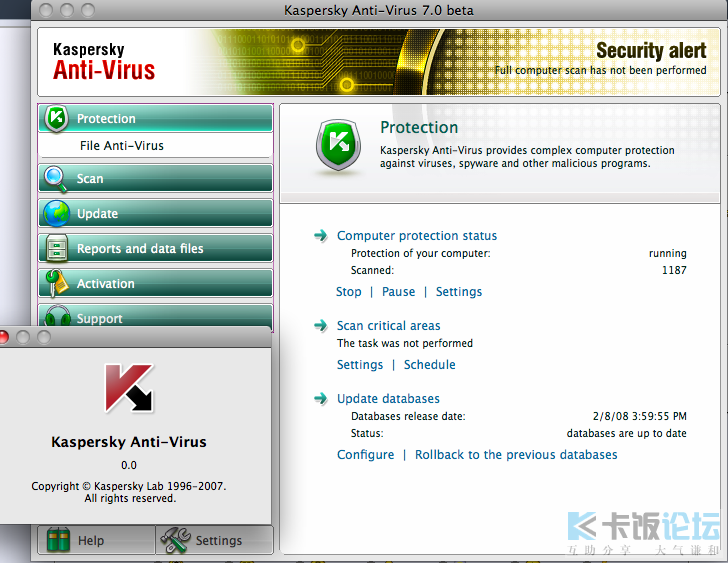728x563 pixels.
Task: Click the Help books icon
Action: pos(58,540)
